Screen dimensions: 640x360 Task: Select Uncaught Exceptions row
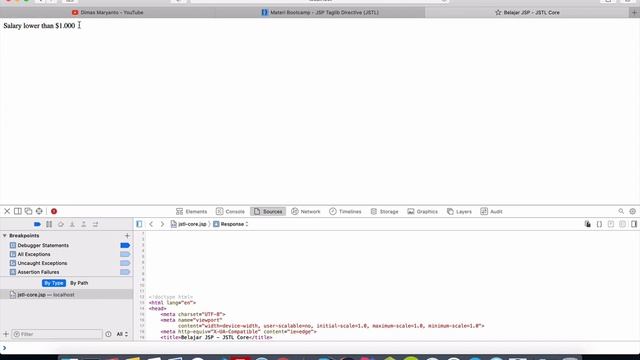point(66,263)
